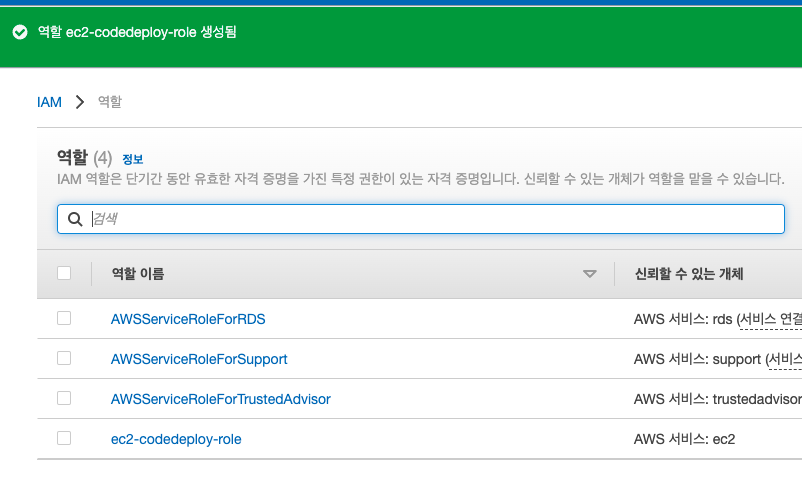This screenshot has height=483, width=802.
Task: Check the AWSServiceRoleForRDS row checkbox
Action: coord(64,318)
